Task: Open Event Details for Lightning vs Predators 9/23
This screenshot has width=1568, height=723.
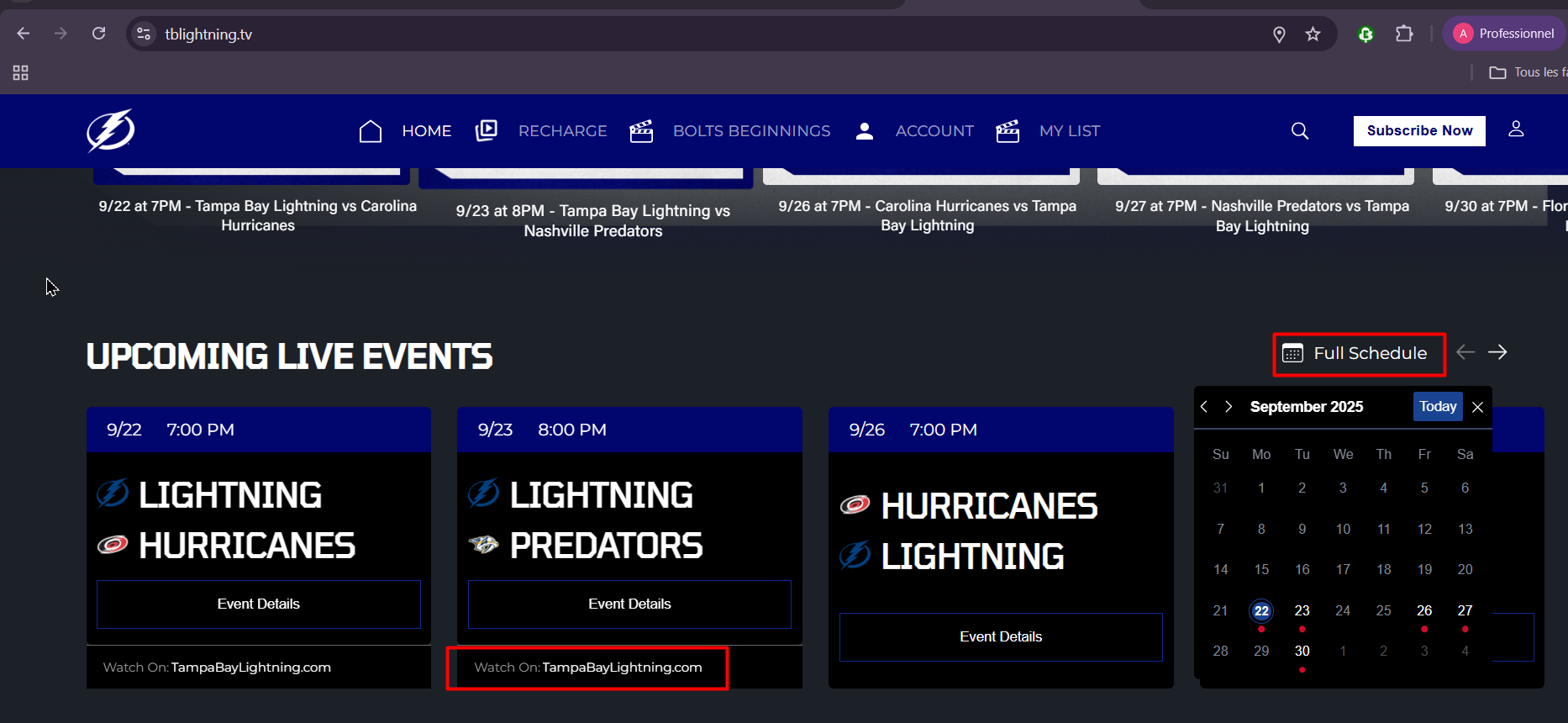Action: [x=629, y=604]
